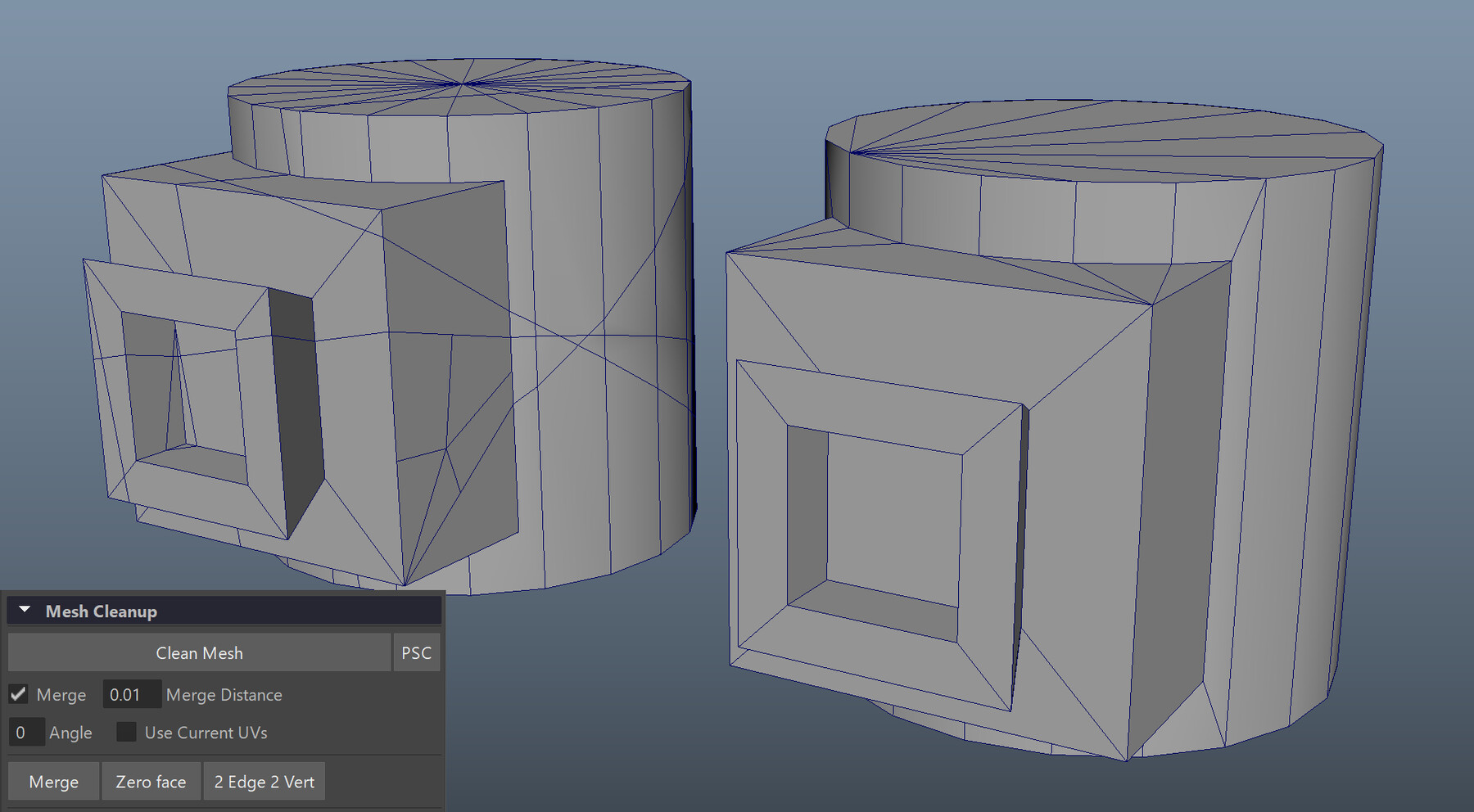This screenshot has width=1474, height=812.
Task: Click the Angle value field showing 0
Action: click(x=26, y=732)
